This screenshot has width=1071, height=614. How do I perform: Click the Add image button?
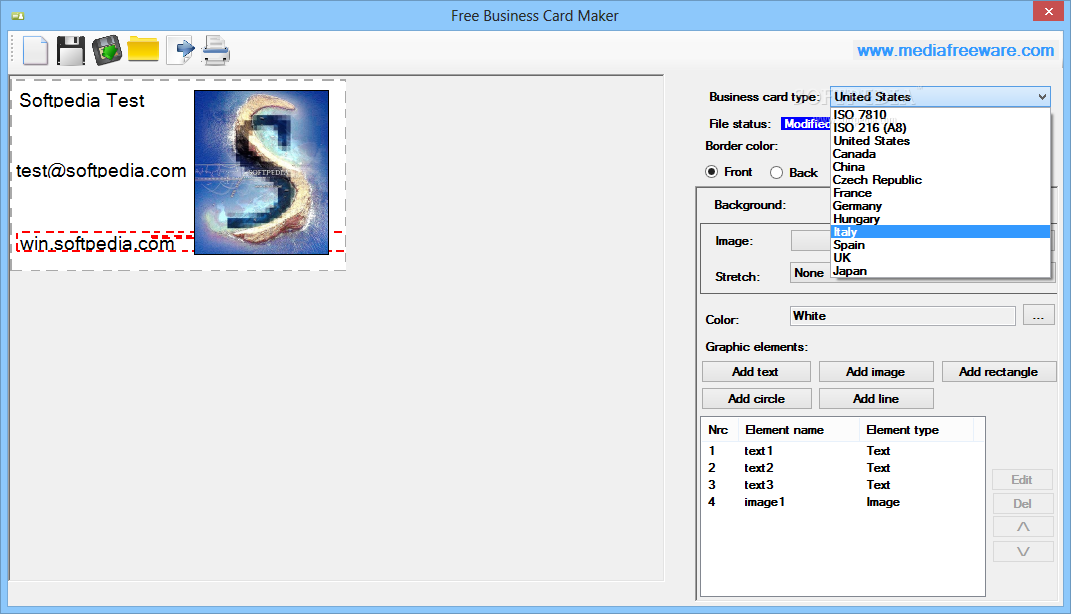876,372
